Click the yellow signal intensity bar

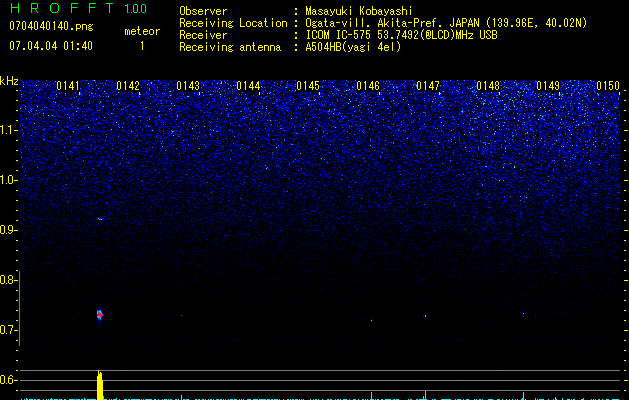tap(100, 385)
